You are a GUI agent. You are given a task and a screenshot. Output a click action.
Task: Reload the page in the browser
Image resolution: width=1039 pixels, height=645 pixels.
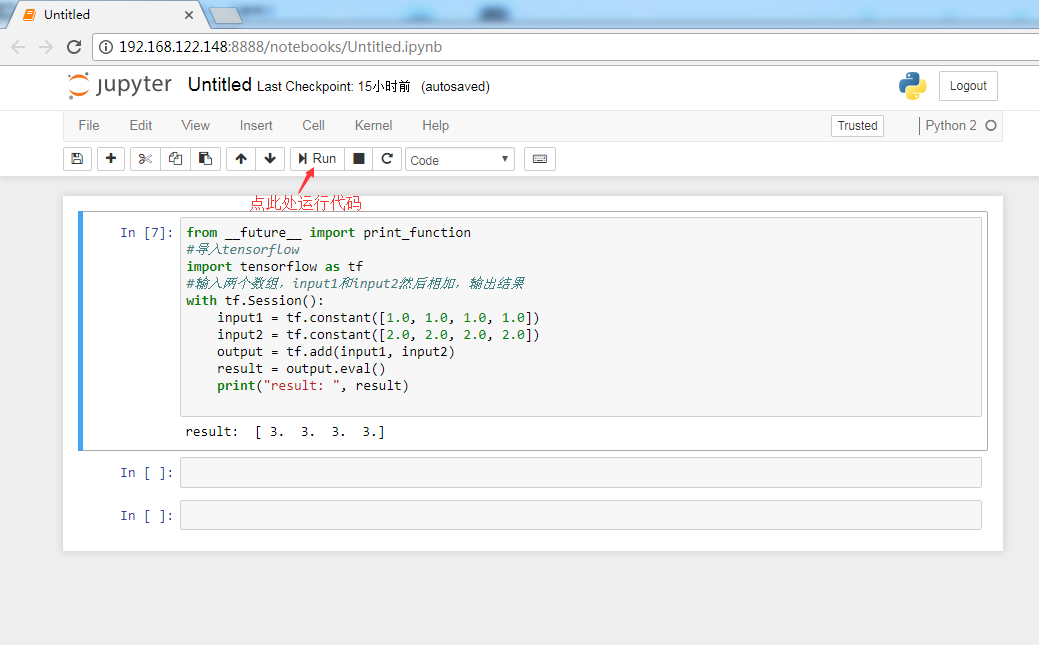point(74,47)
